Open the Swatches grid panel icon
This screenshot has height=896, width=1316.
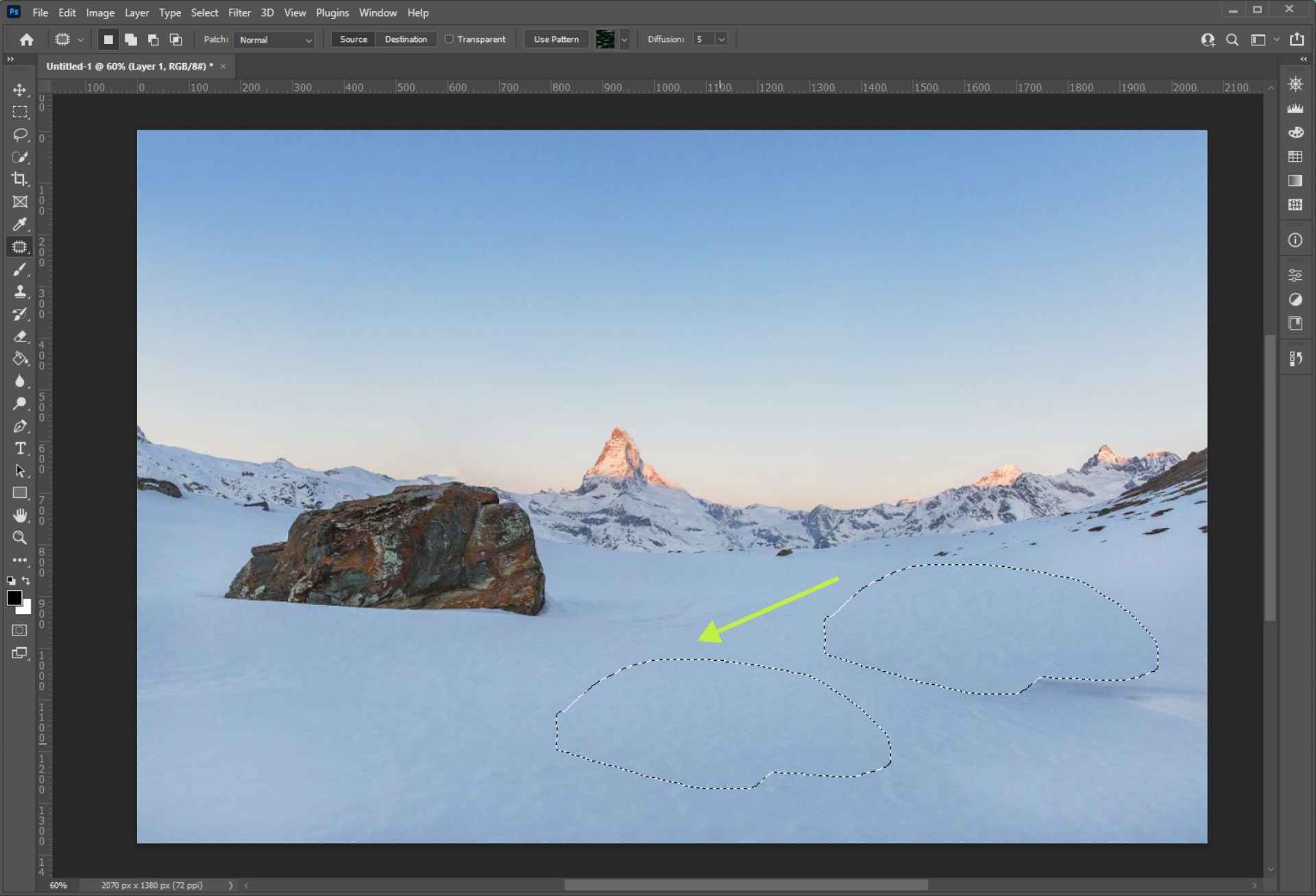pyautogui.click(x=1295, y=156)
